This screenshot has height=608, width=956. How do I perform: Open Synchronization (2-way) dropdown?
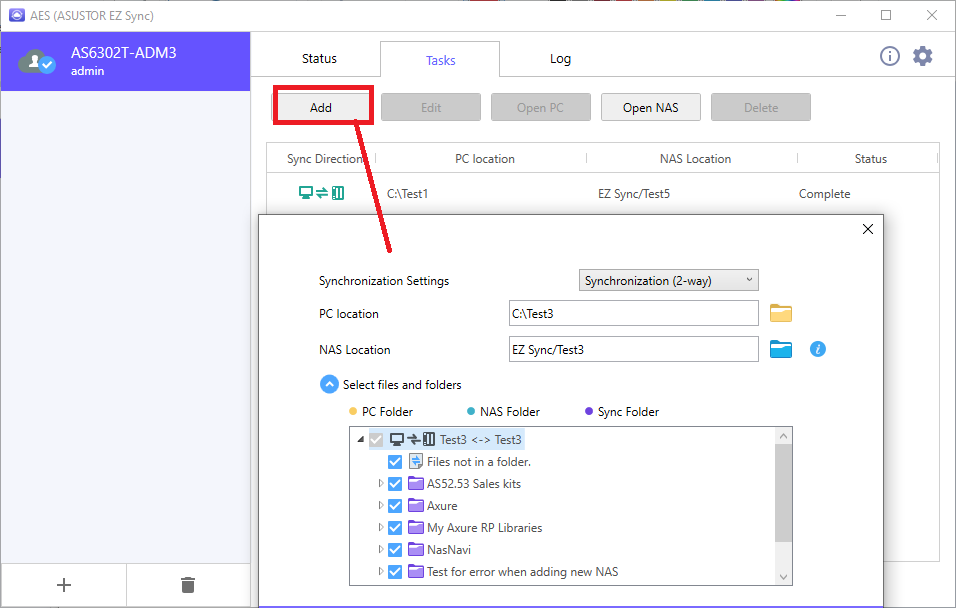tap(669, 280)
